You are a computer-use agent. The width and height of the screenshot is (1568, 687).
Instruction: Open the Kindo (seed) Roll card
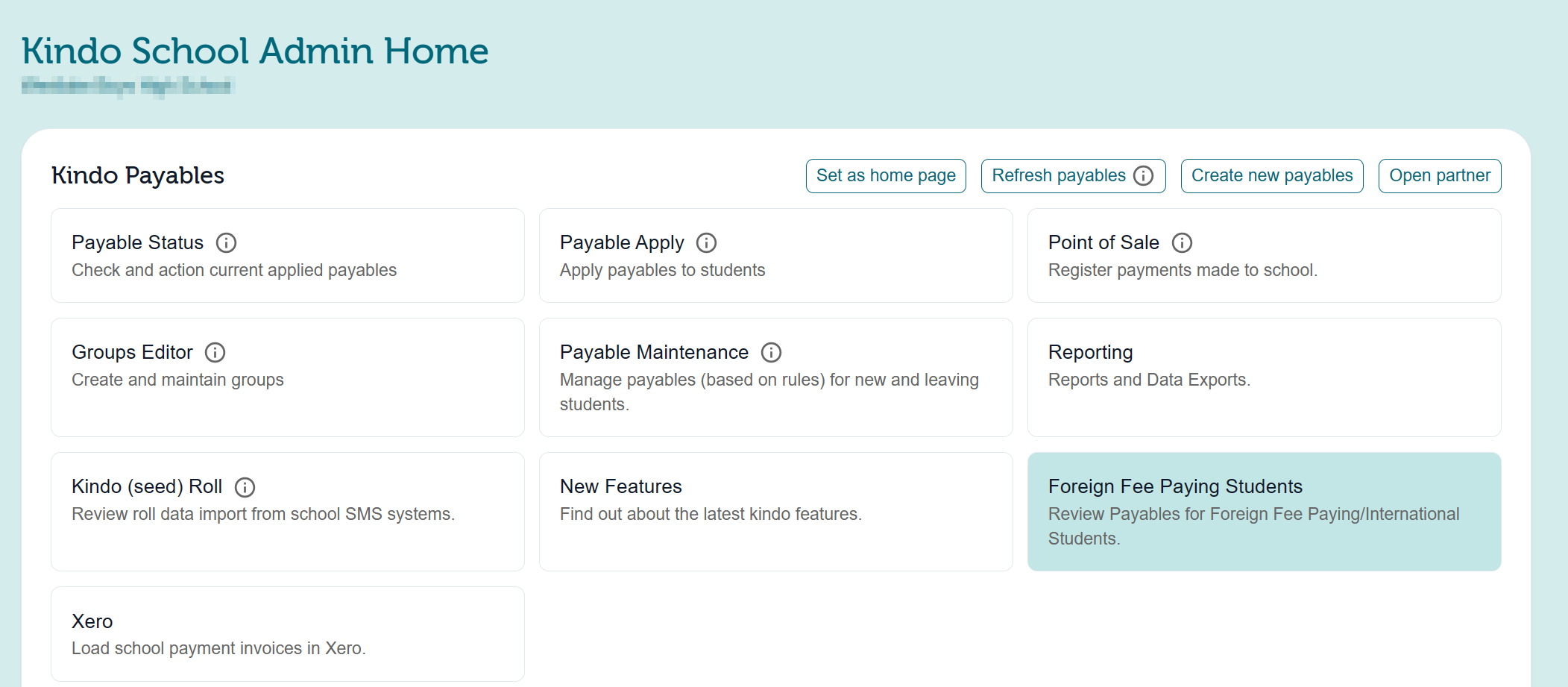288,512
